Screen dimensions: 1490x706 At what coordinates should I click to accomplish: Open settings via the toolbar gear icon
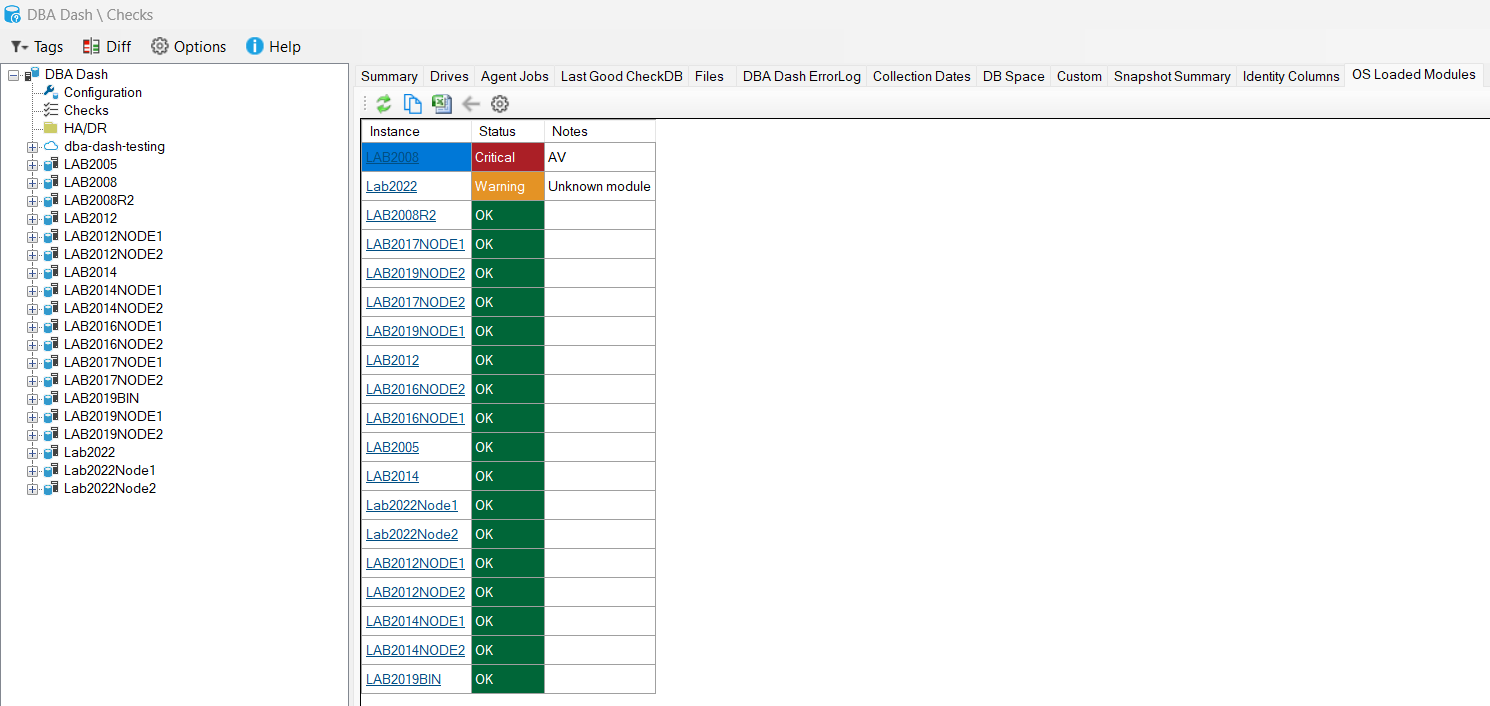click(x=500, y=104)
